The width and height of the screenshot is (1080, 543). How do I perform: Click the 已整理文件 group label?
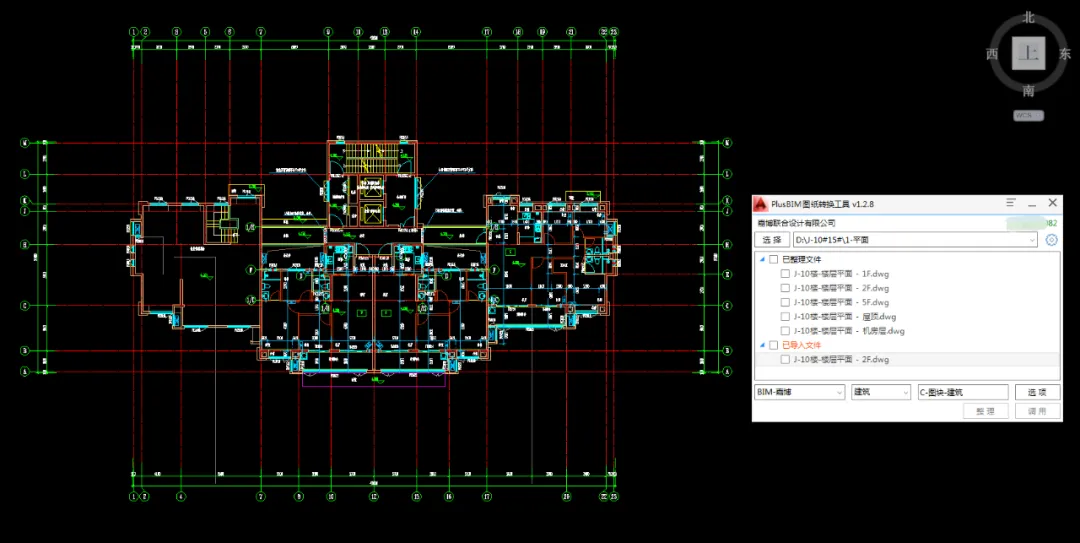802,260
